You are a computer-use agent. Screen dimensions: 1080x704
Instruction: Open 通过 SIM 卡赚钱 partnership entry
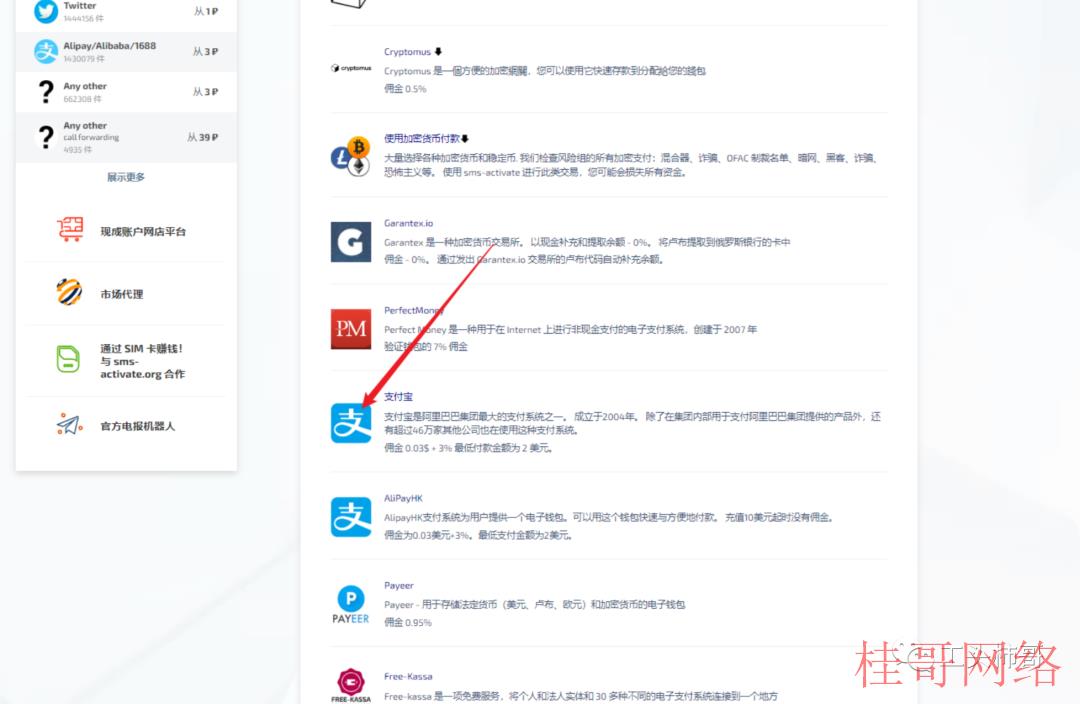point(143,361)
